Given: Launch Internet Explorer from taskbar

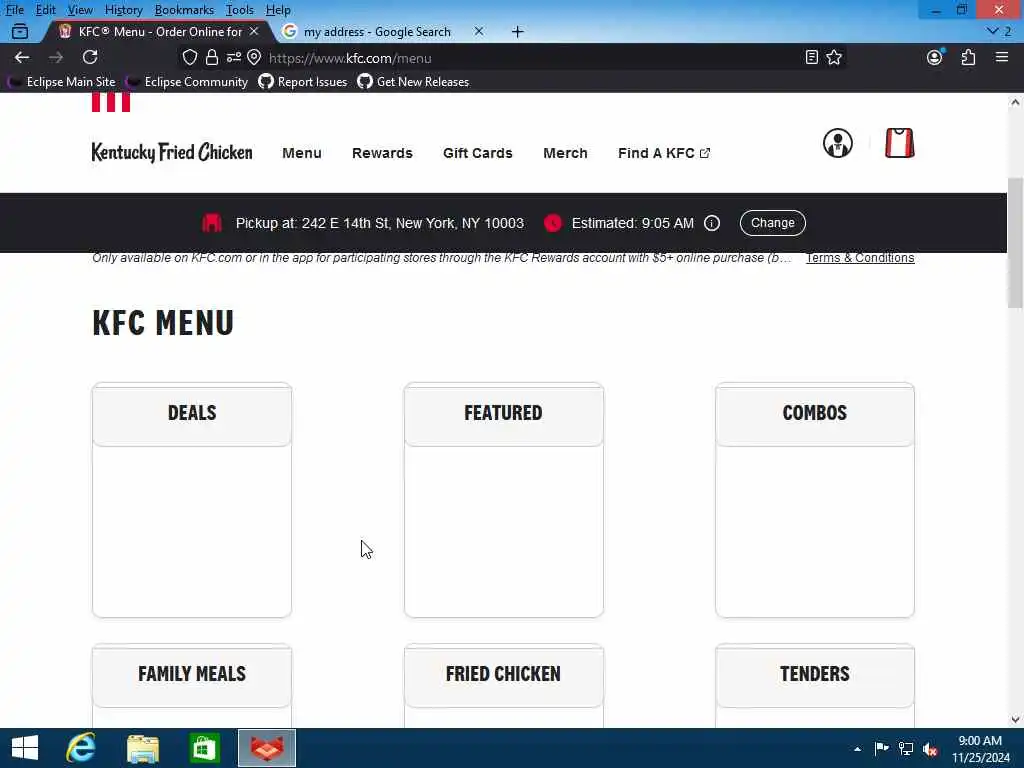Looking at the screenshot, I should click(81, 748).
